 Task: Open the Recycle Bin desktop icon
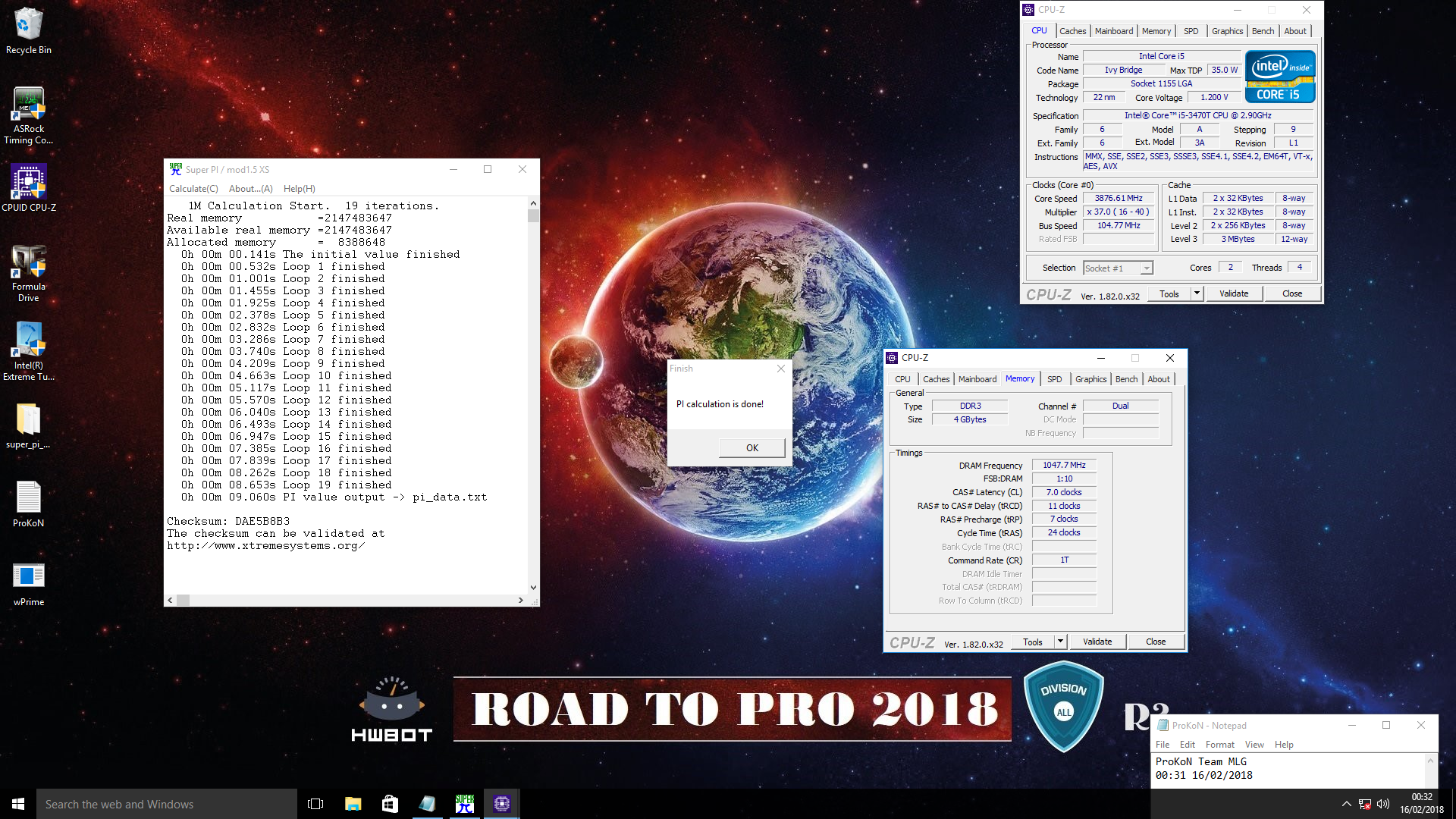[x=29, y=30]
